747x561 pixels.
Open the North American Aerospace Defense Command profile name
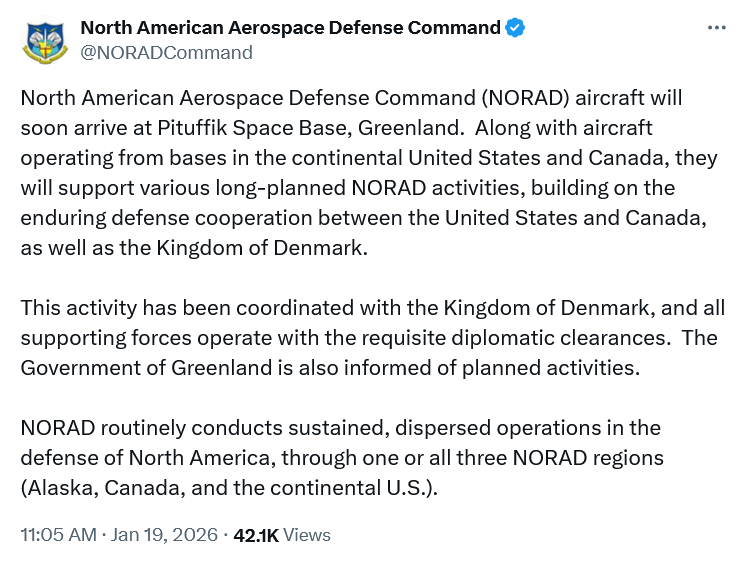[x=290, y=28]
